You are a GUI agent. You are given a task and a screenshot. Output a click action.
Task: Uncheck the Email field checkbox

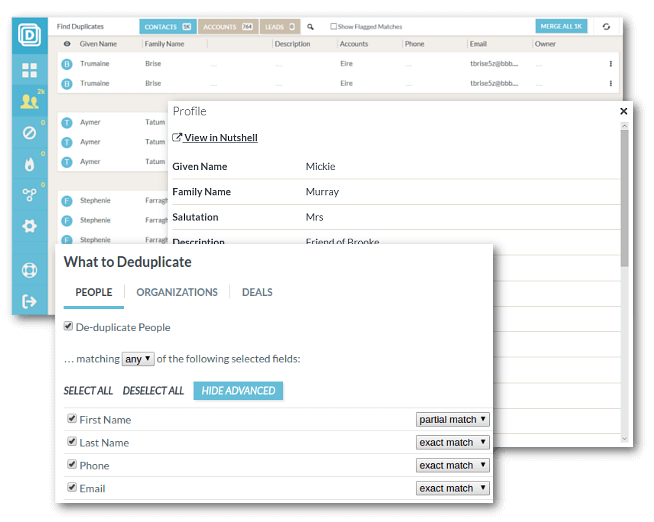tap(72, 487)
